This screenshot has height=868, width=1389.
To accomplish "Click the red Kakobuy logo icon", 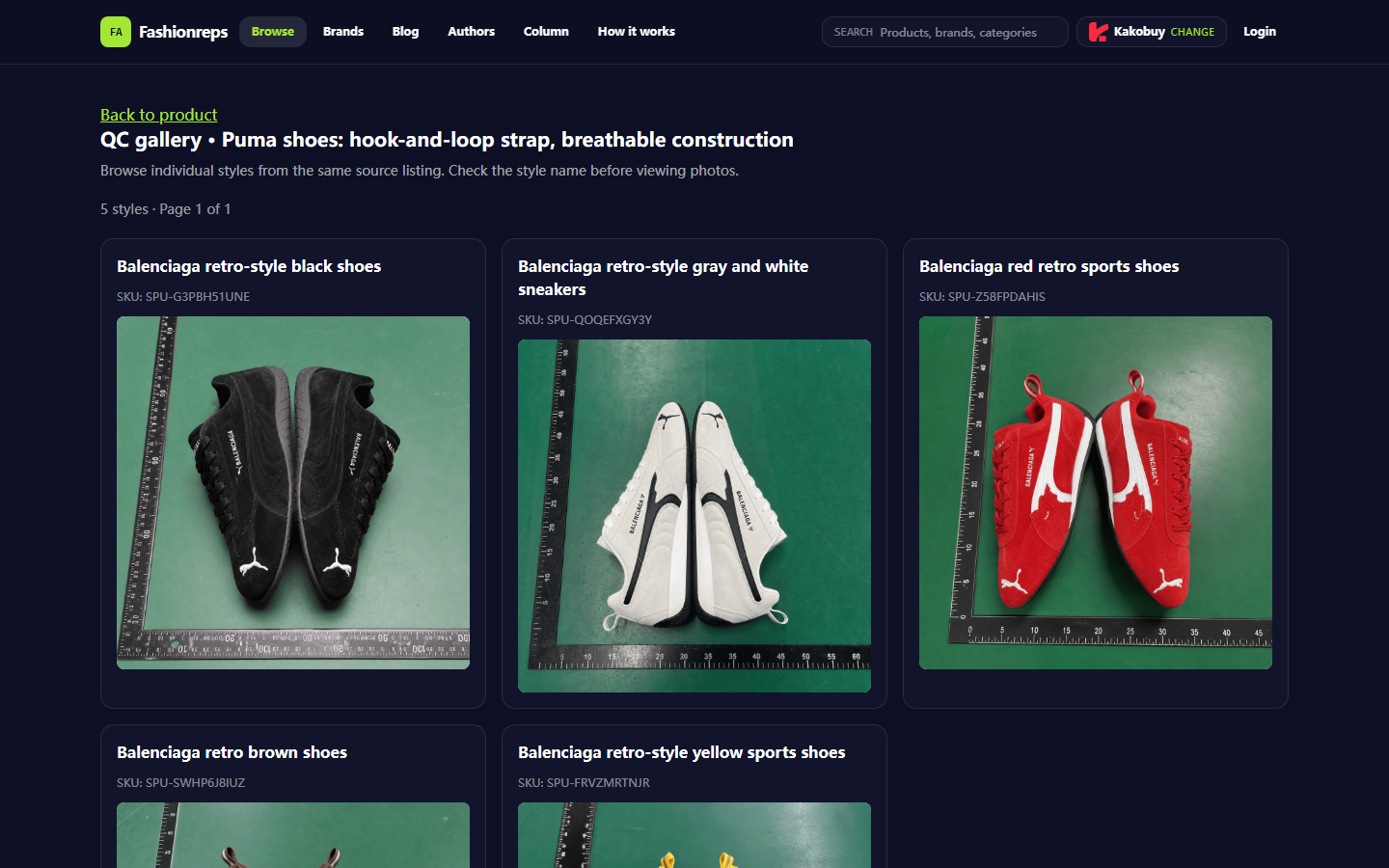I will click(x=1098, y=32).
